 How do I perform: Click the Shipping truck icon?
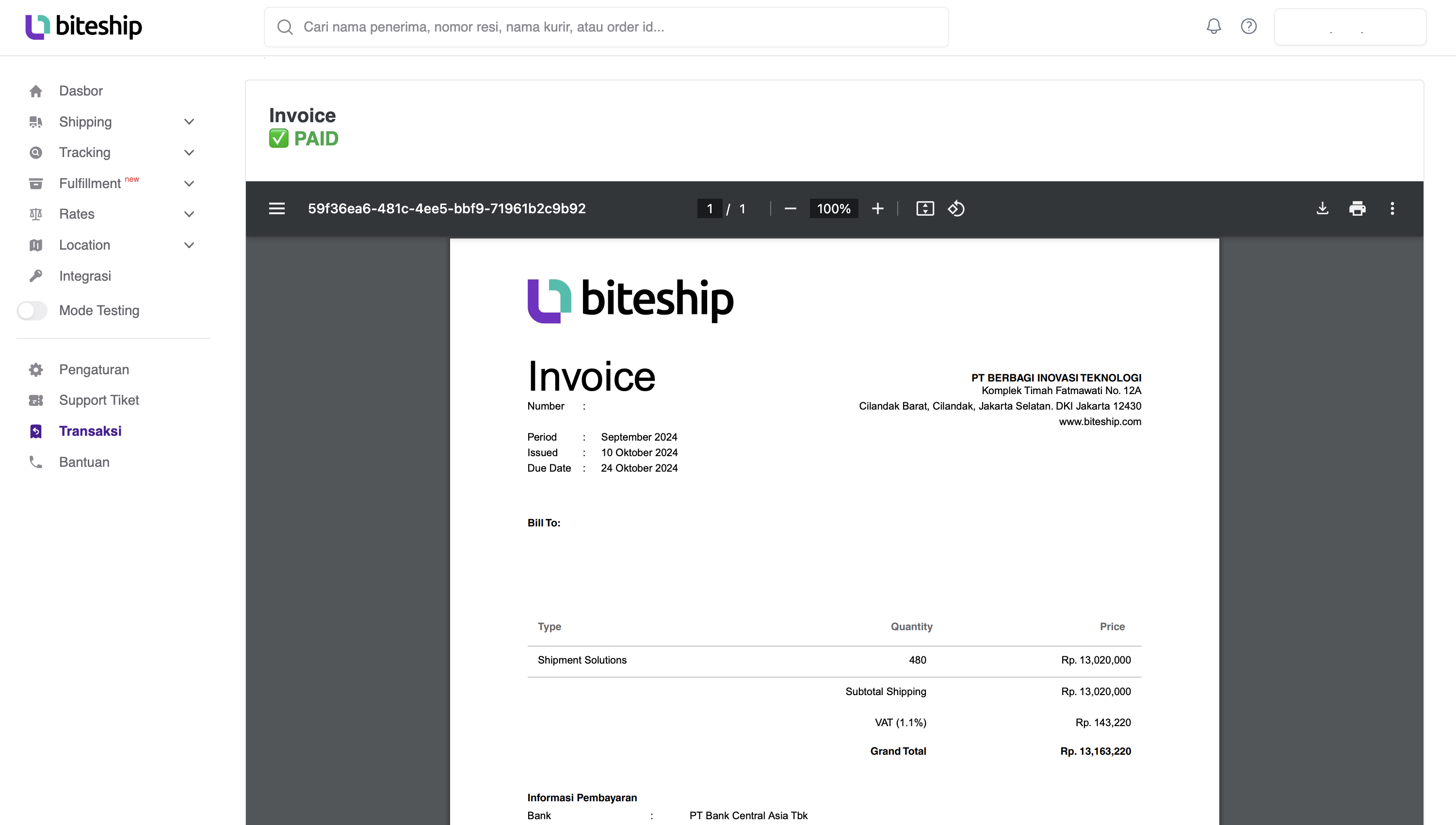click(36, 122)
